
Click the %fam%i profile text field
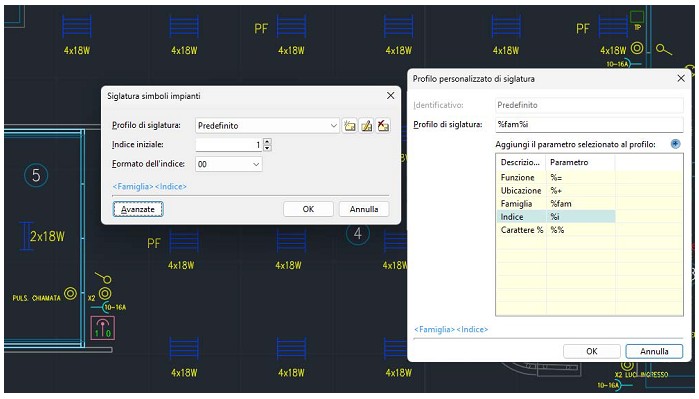[x=589, y=124]
